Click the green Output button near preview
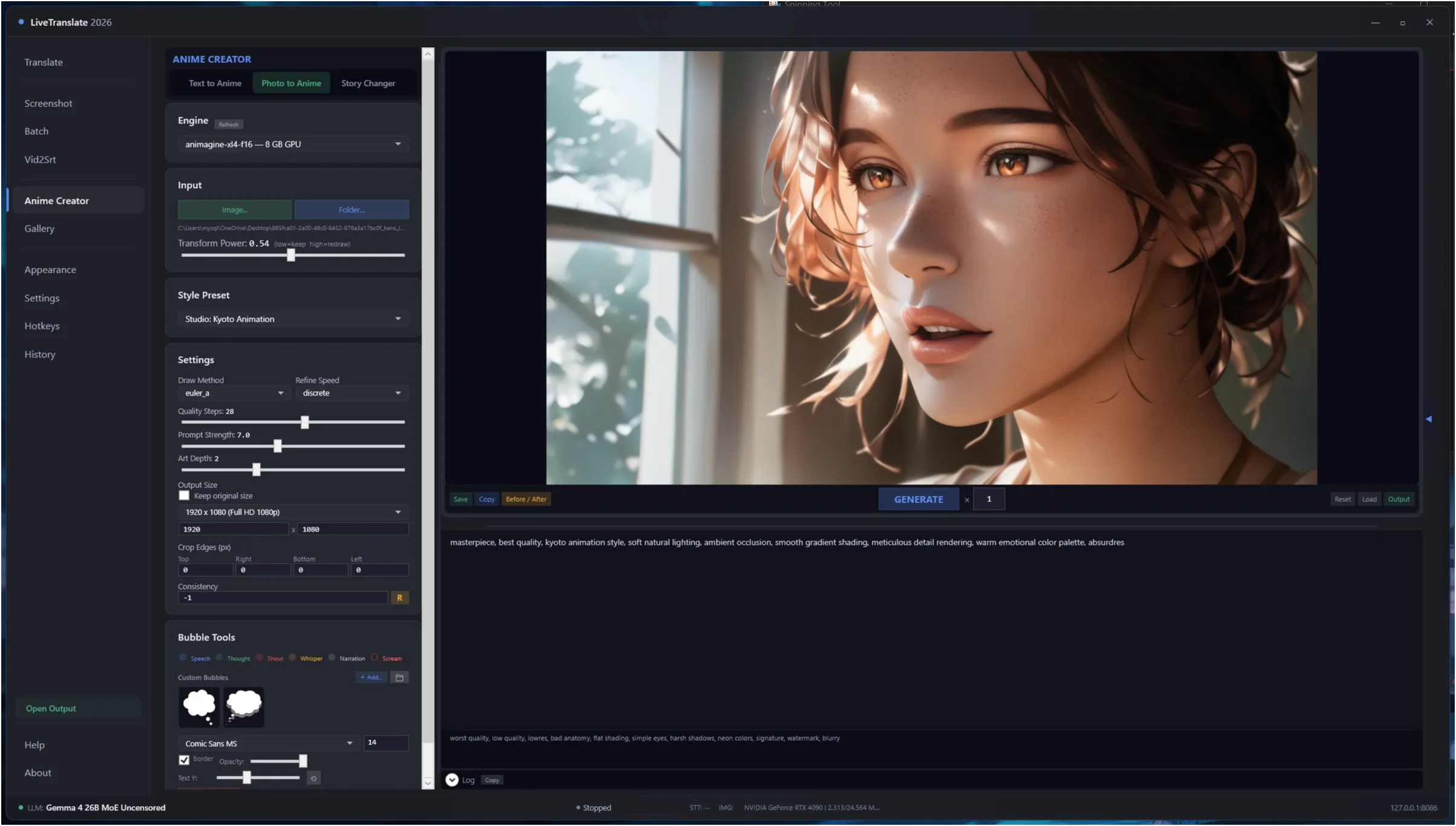Image resolution: width=1456 pixels, height=826 pixels. click(x=1399, y=499)
